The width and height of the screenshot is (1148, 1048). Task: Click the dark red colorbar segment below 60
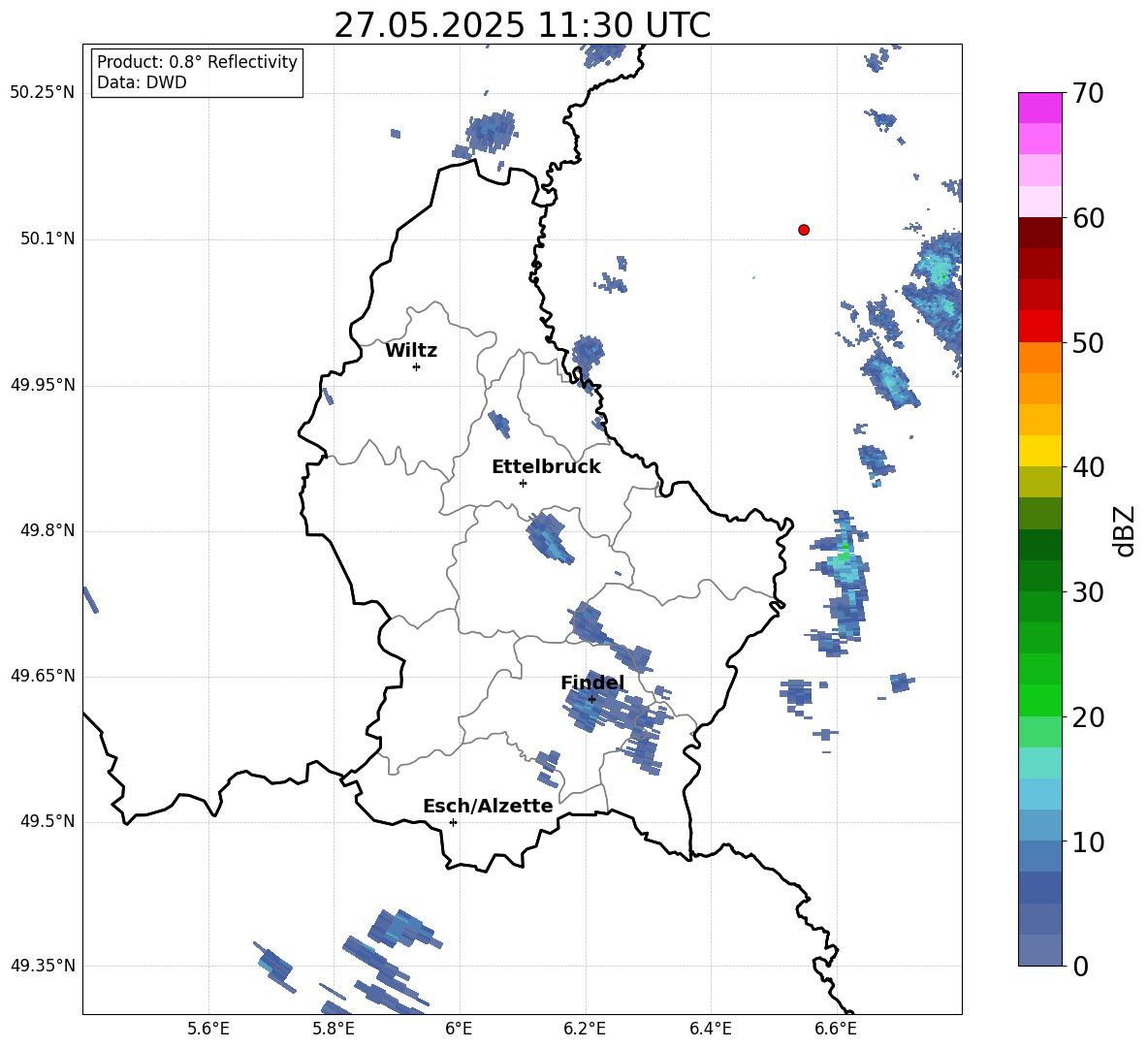click(1040, 233)
